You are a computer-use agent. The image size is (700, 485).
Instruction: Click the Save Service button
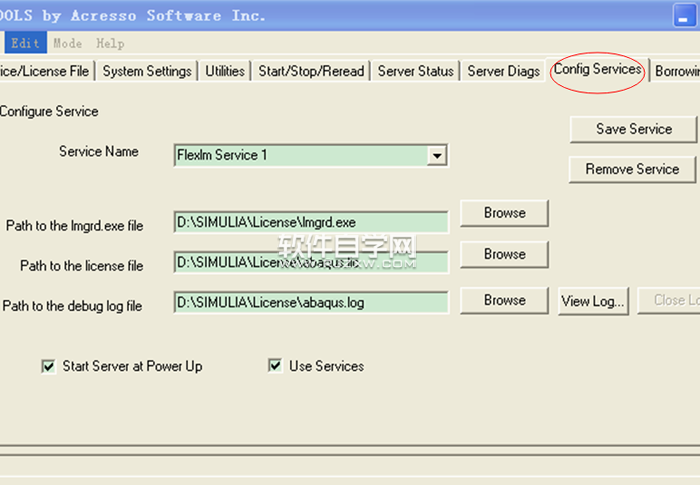click(633, 129)
